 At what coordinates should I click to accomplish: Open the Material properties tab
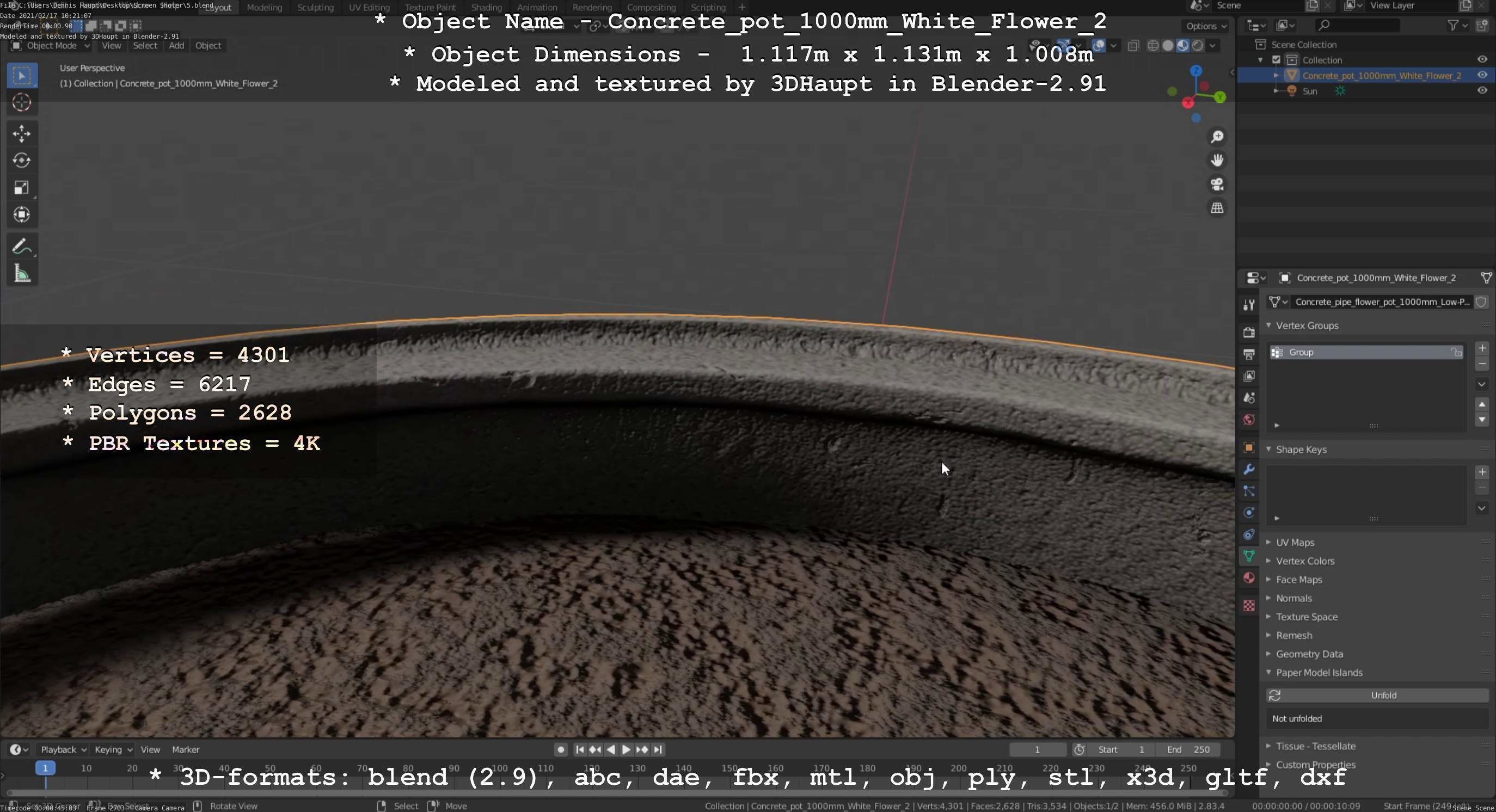1249,578
